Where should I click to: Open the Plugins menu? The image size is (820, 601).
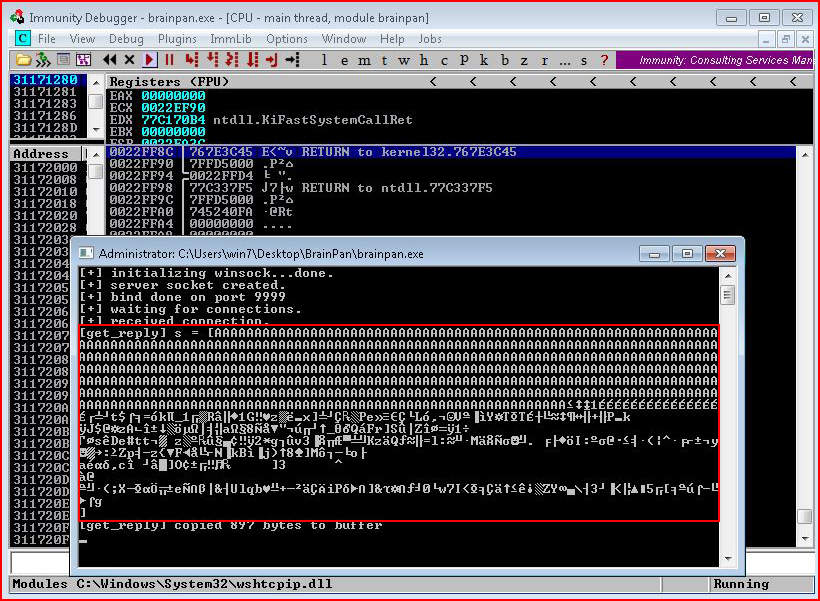click(x=177, y=39)
